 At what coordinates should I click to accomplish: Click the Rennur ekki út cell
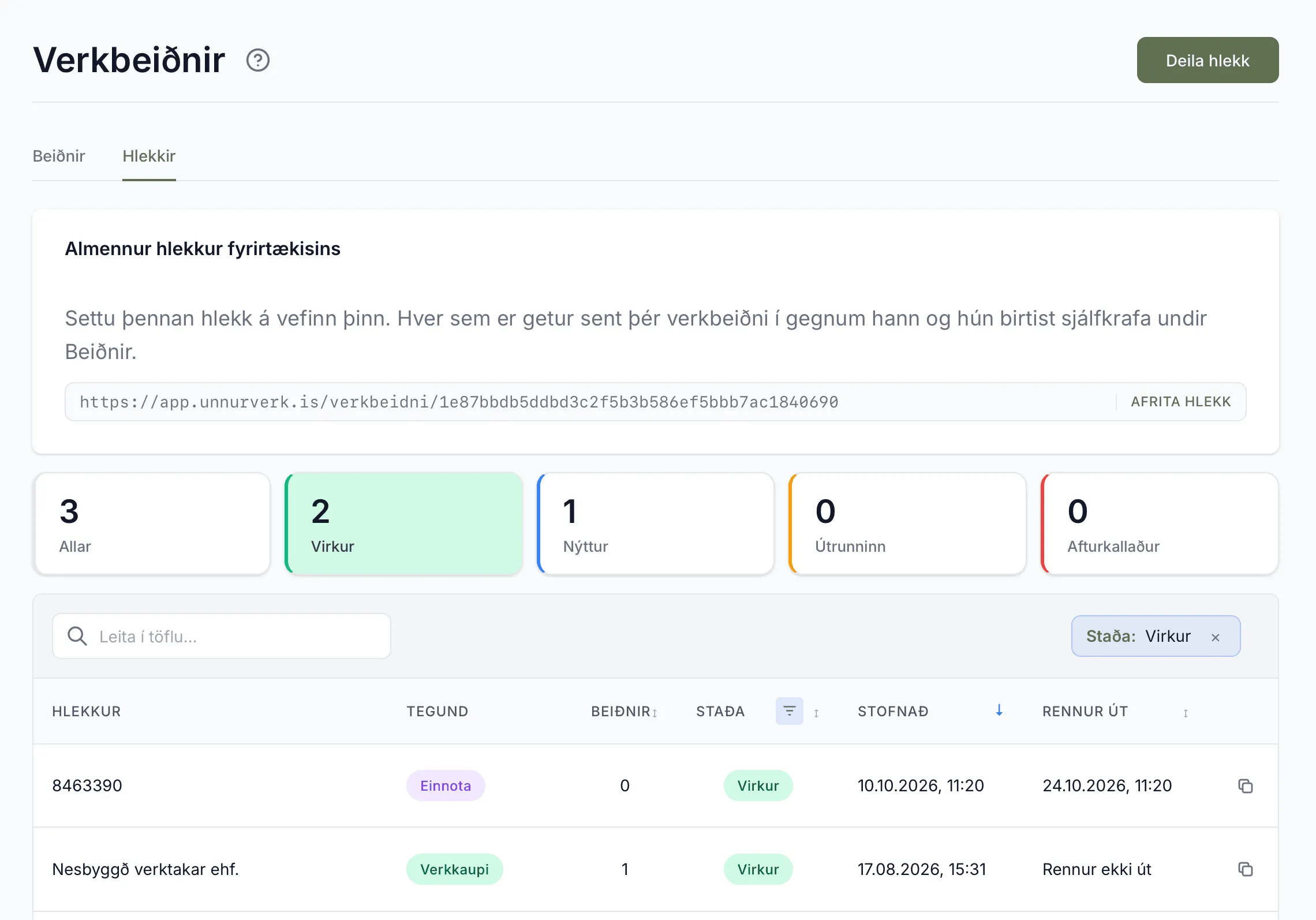1097,869
